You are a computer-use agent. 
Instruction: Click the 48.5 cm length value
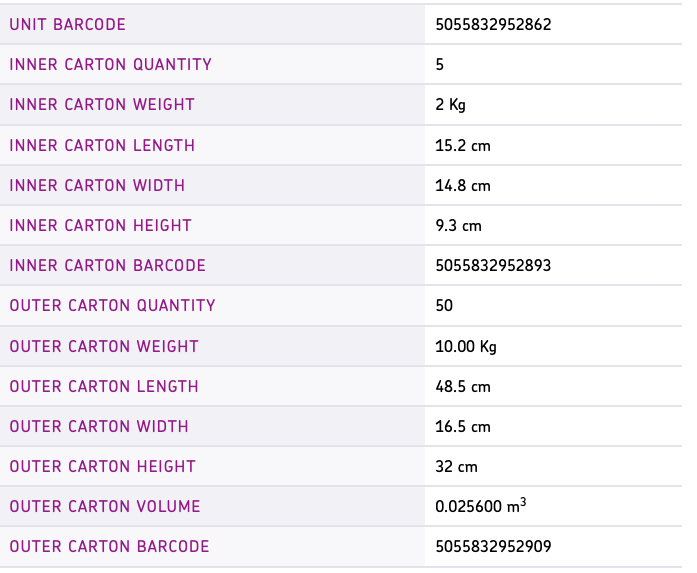tap(463, 386)
